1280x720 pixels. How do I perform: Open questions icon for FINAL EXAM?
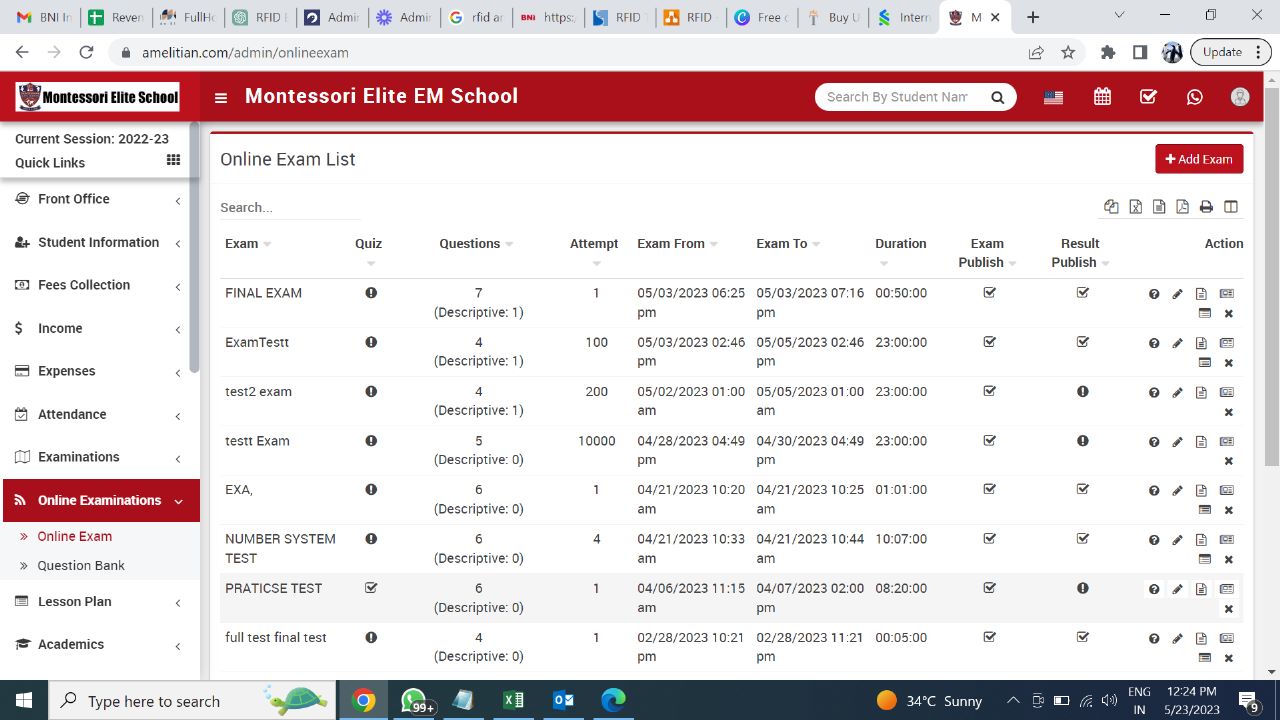(1154, 294)
